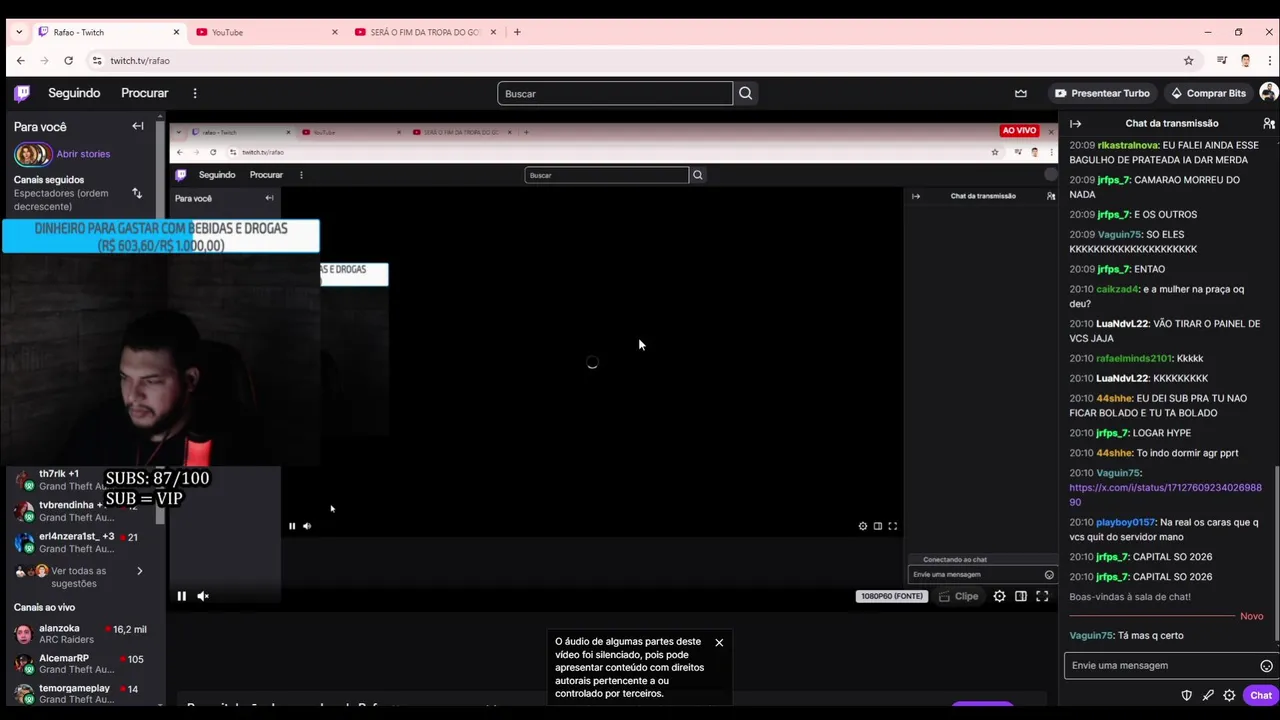Screen dimensions: 1280x720
Task: Open the user avatar menu
Action: pyautogui.click(x=1268, y=92)
